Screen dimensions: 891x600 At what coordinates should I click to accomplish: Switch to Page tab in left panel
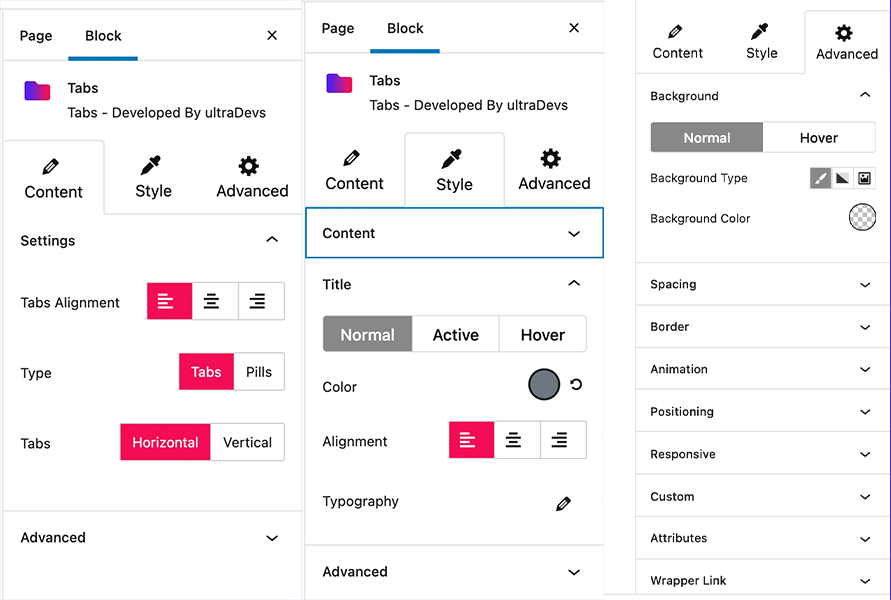point(36,36)
